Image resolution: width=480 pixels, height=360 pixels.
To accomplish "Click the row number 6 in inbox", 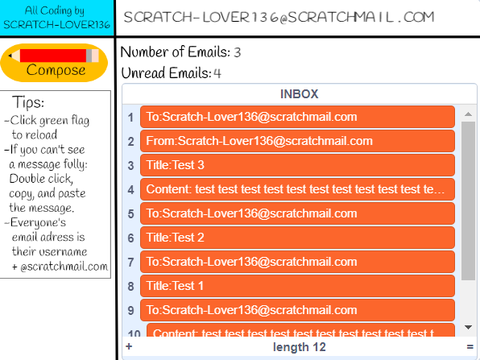I will pyautogui.click(x=131, y=238).
